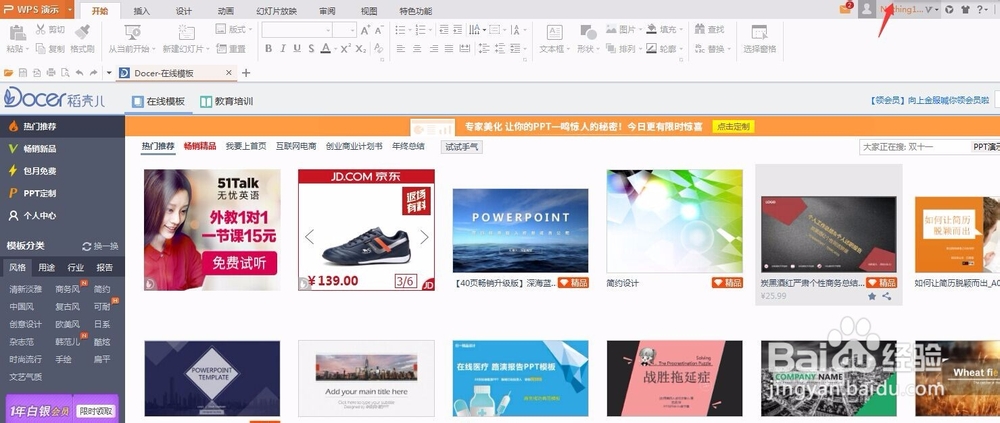Screen dimensions: 1000x423
Task: Toggle bold formatting (B)
Action: (x=268, y=48)
